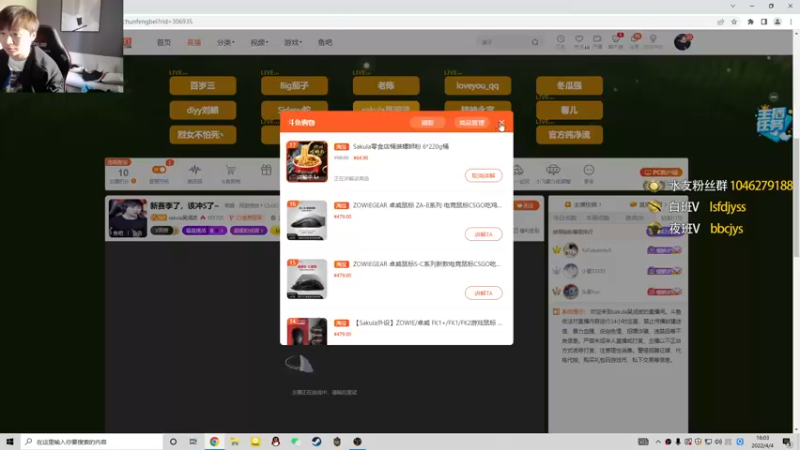Open the S-C series mouse thumbnail
This screenshot has width=800, height=450.
point(307,279)
